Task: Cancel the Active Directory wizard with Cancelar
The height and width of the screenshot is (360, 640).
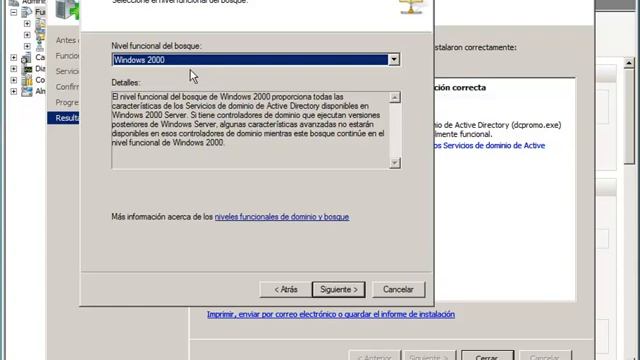Action: click(x=398, y=289)
